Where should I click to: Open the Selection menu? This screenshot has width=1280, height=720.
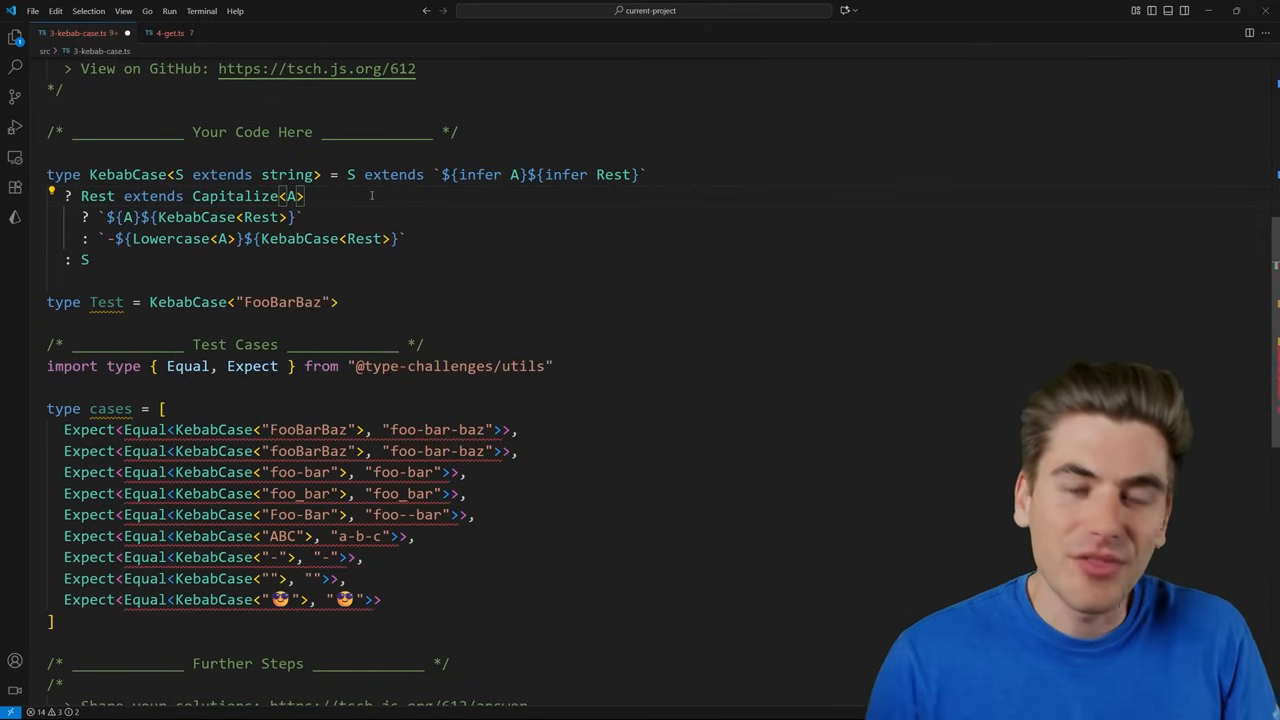pyautogui.click(x=88, y=11)
